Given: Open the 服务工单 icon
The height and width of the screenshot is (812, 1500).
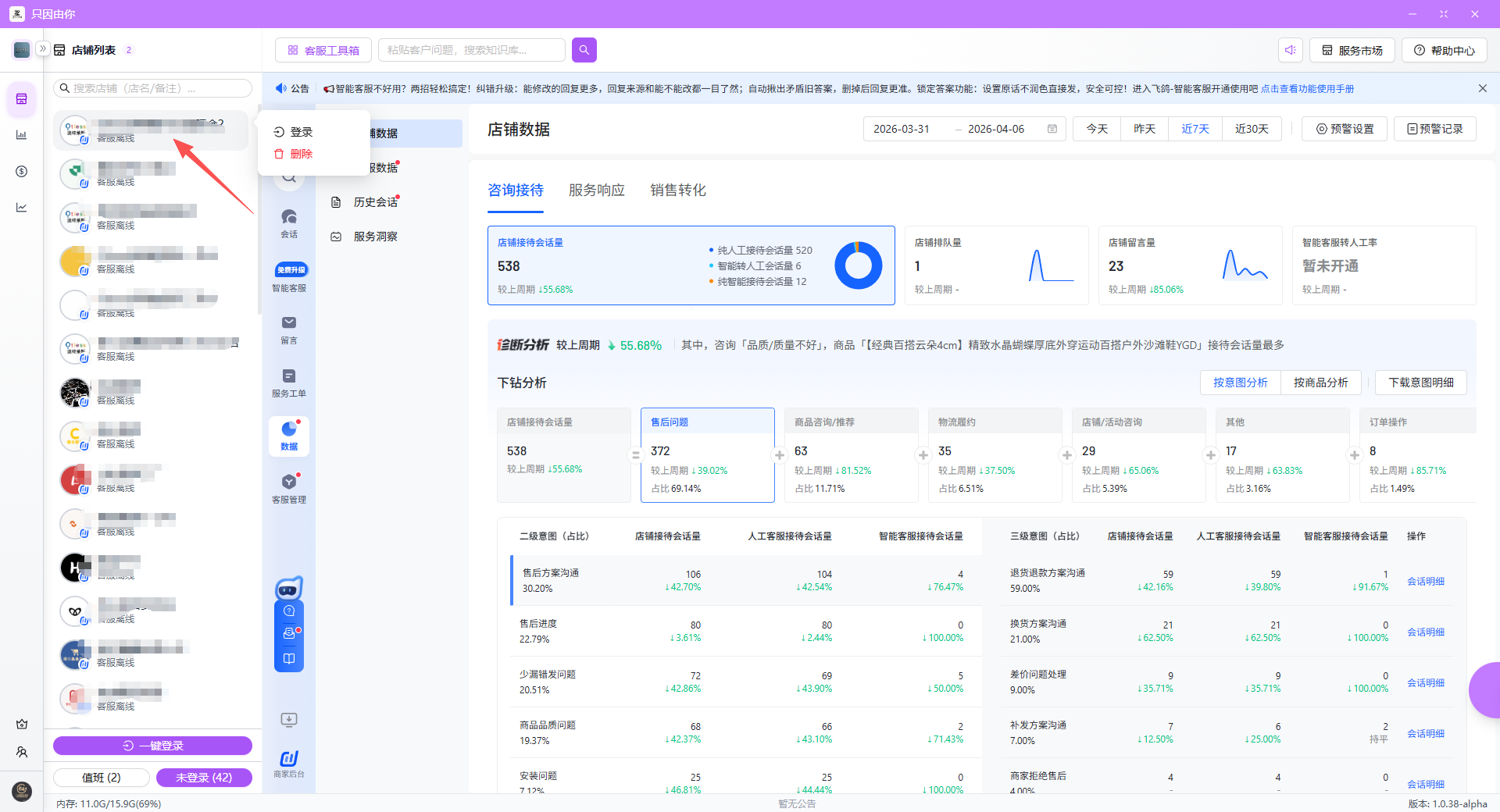Looking at the screenshot, I should (x=289, y=383).
